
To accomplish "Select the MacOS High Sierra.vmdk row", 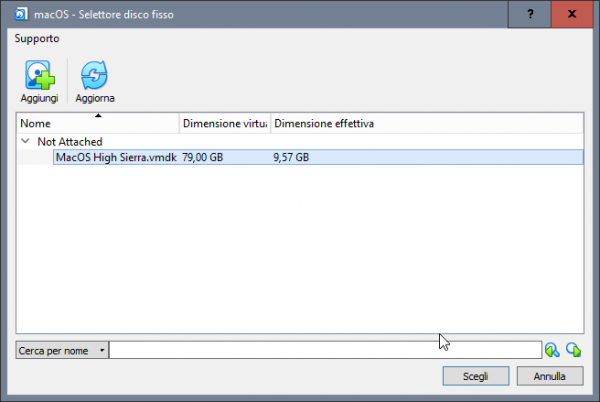I will point(318,157).
